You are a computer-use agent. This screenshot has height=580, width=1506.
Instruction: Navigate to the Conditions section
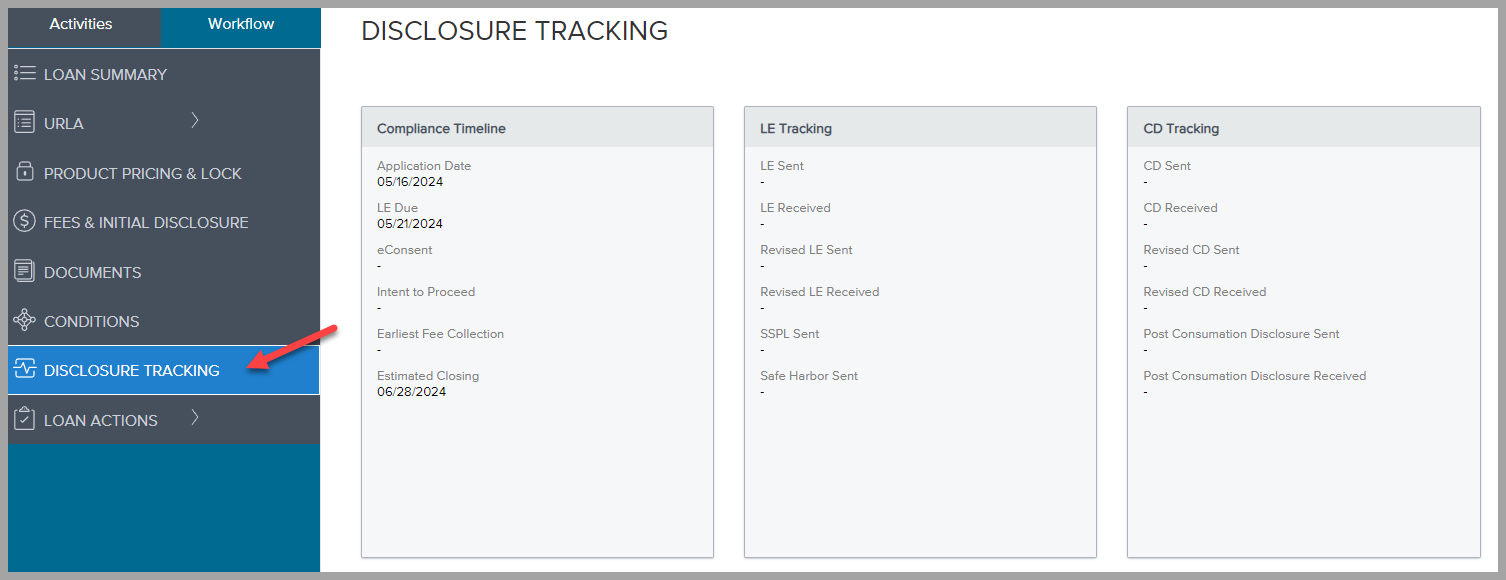(91, 320)
